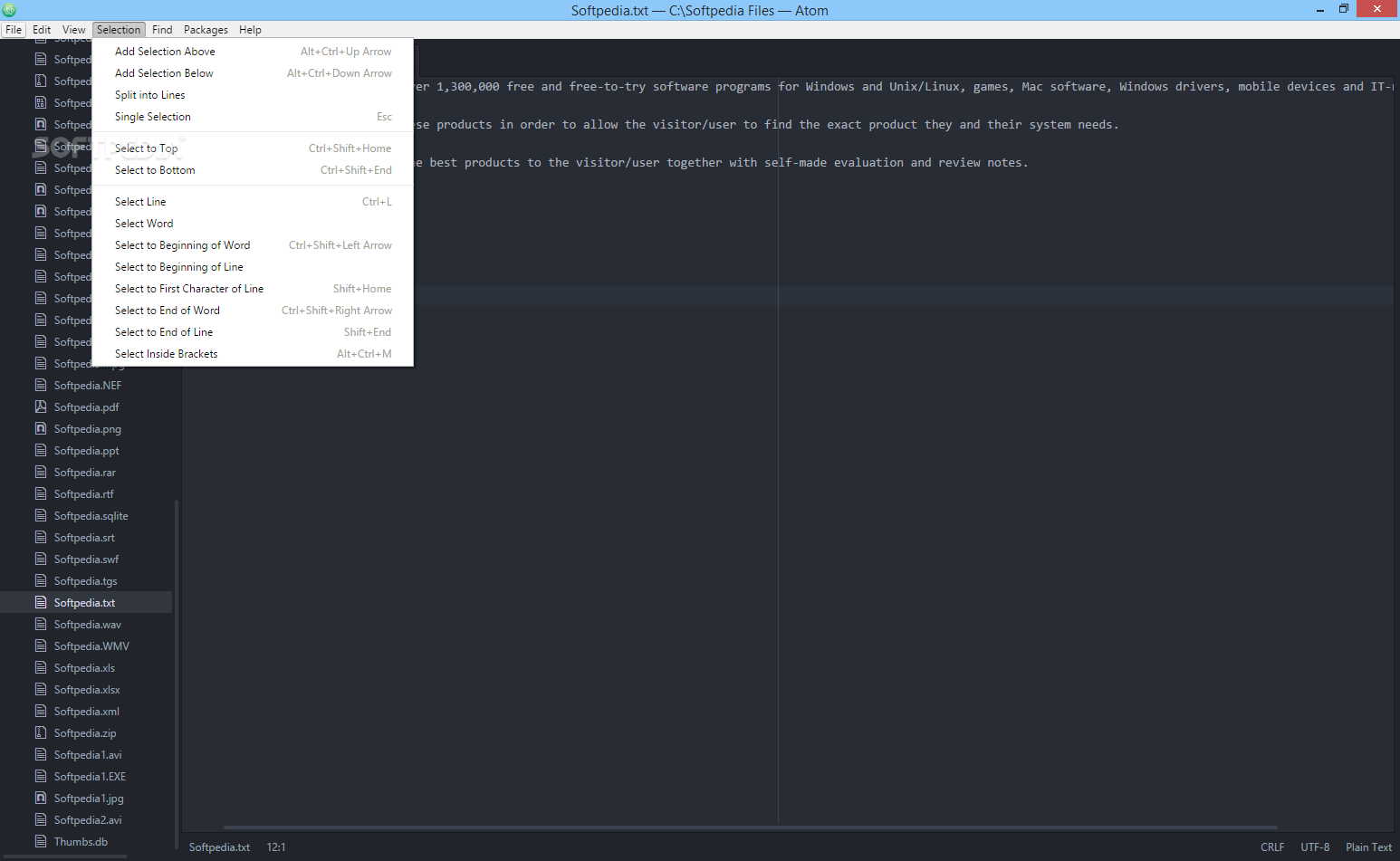Click the UTF-8 encoding selector
This screenshot has width=1400, height=861.
coord(1315,847)
